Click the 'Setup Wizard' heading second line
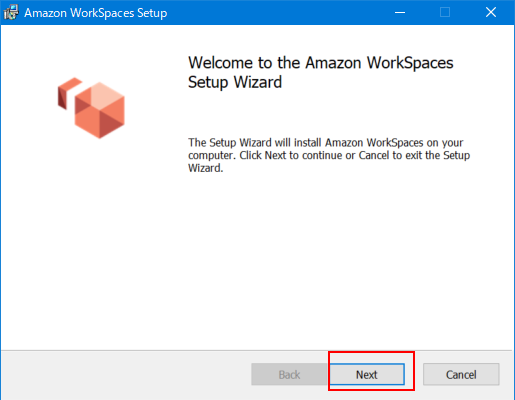This screenshot has height=400, width=515. [235, 82]
